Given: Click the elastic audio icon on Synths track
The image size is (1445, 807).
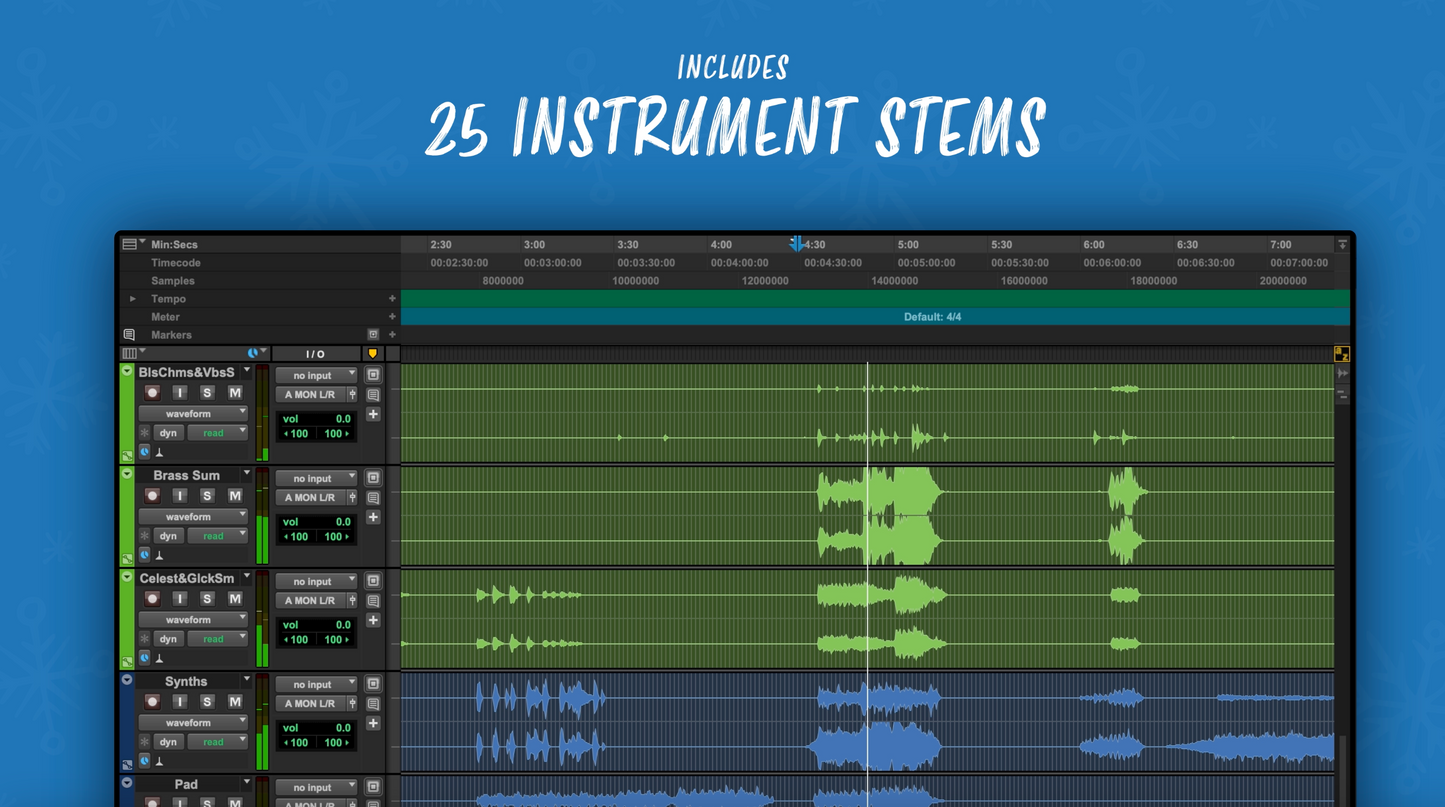Looking at the screenshot, I should point(144,742).
